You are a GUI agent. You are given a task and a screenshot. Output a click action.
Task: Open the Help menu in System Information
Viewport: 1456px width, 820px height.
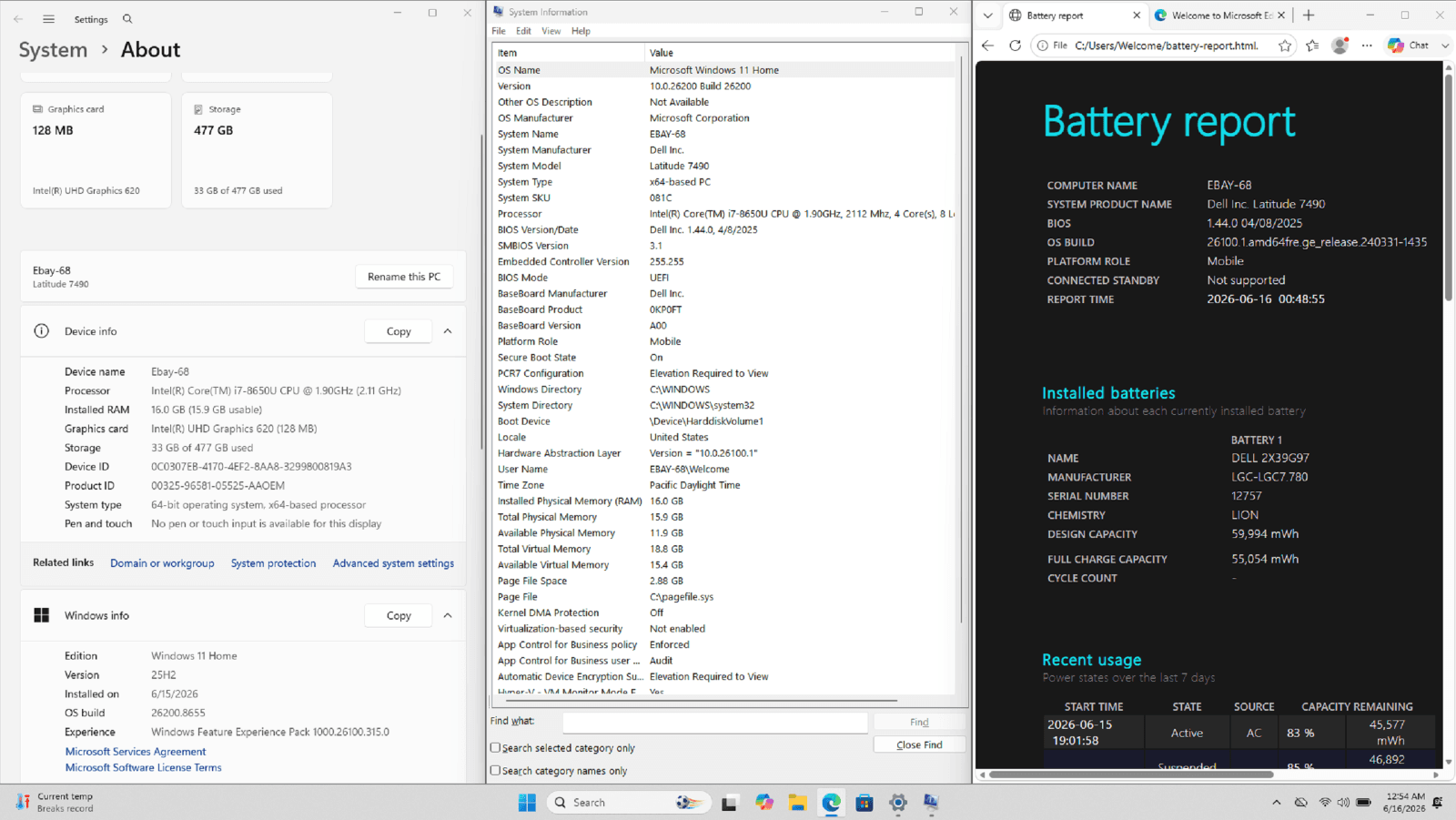pyautogui.click(x=581, y=31)
